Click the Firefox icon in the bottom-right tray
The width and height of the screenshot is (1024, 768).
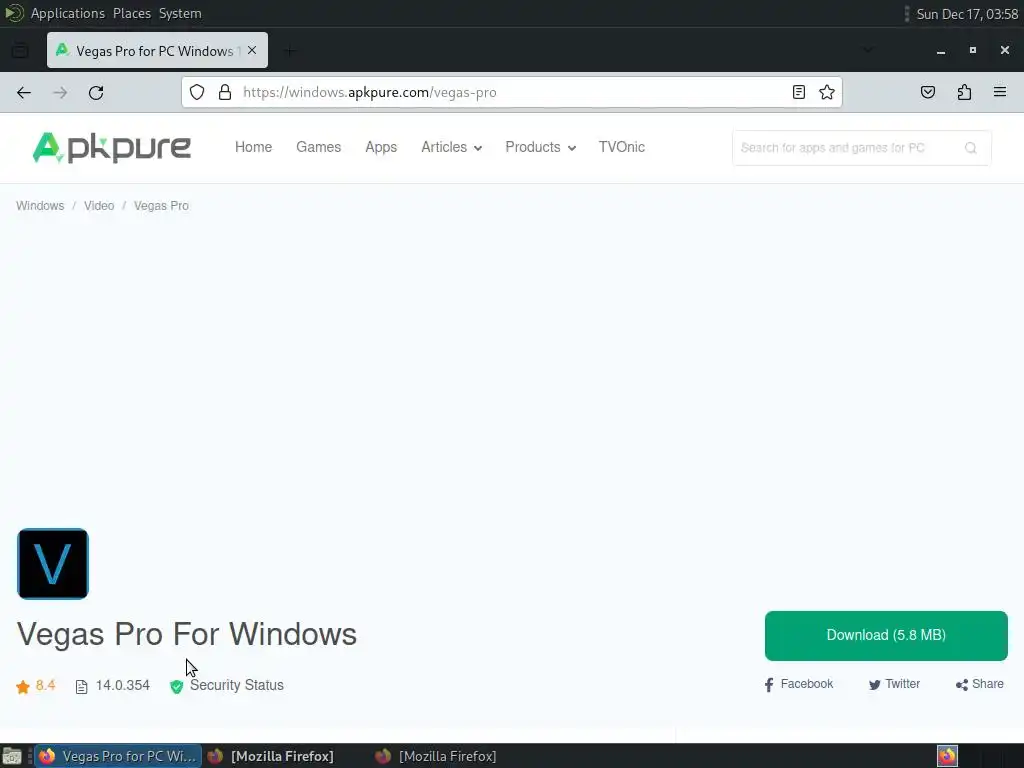point(947,756)
